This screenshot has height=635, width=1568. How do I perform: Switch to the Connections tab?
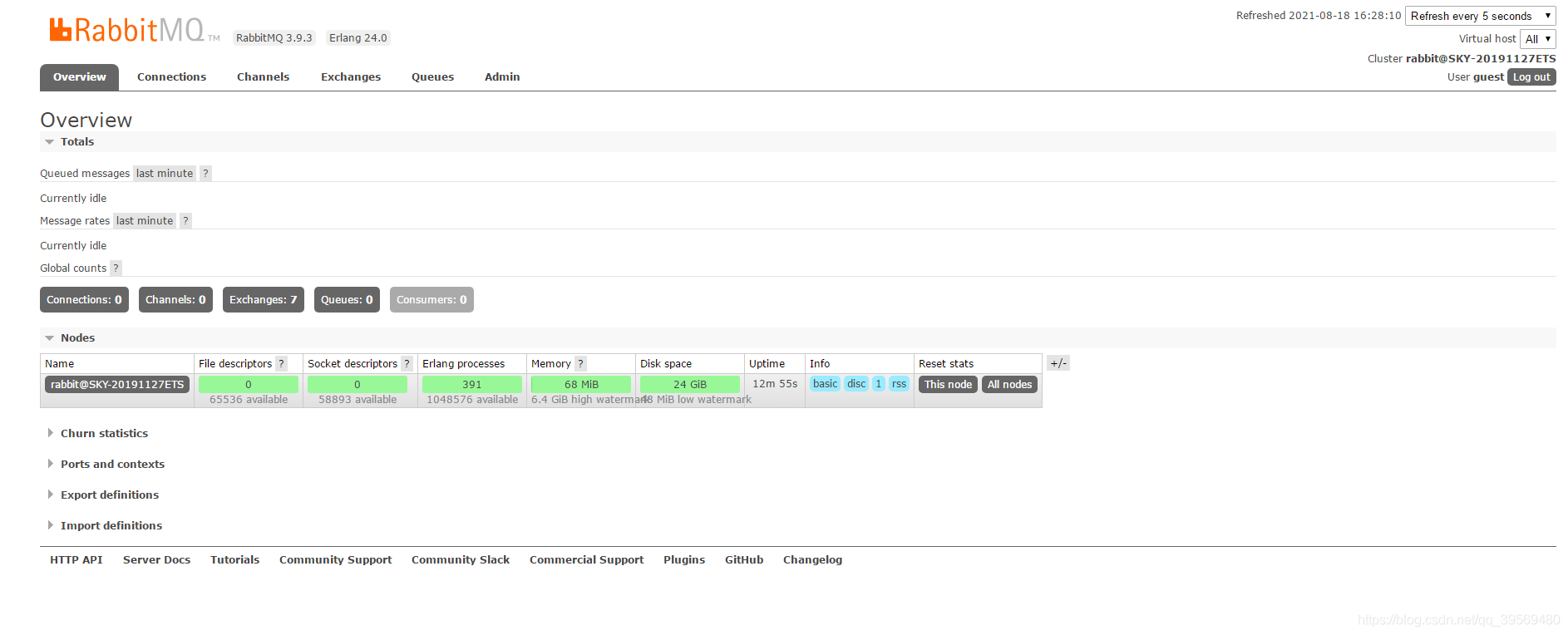[171, 77]
